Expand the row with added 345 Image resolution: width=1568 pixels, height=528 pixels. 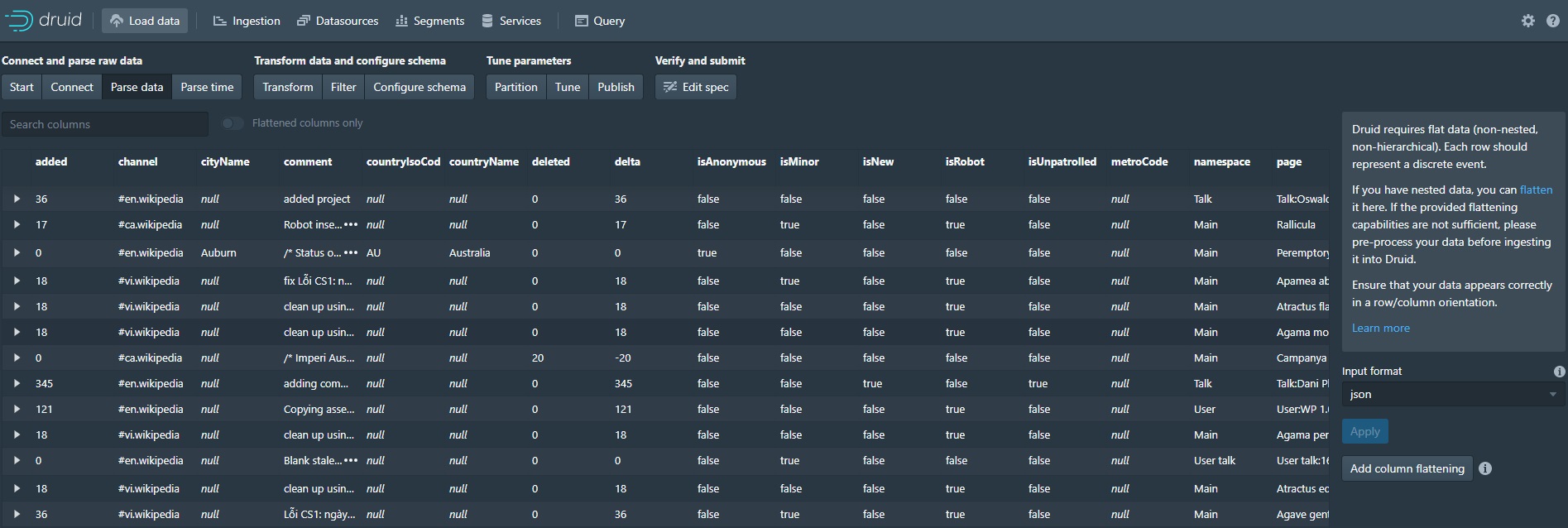coord(17,384)
